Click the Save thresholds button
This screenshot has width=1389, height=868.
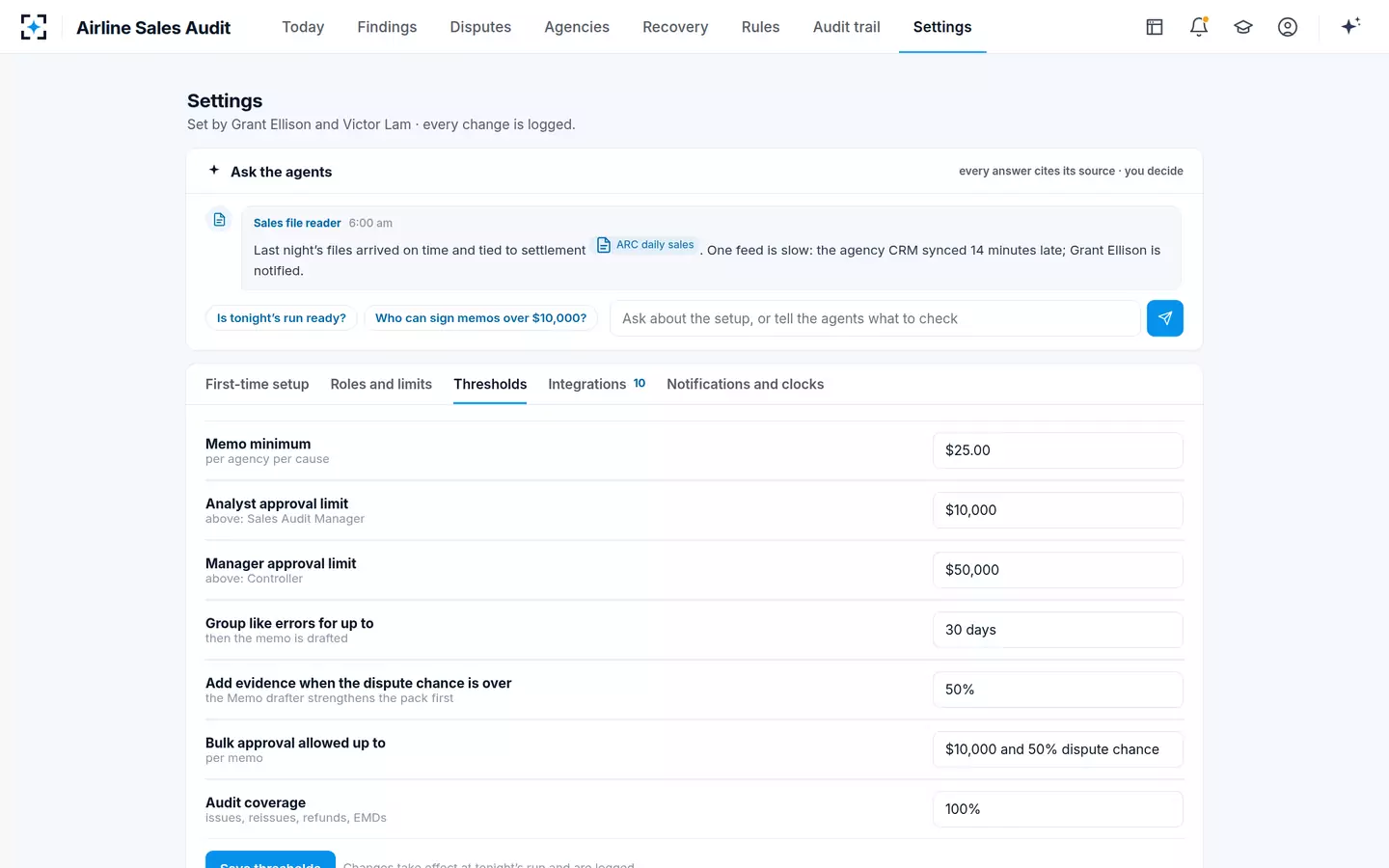tap(270, 860)
